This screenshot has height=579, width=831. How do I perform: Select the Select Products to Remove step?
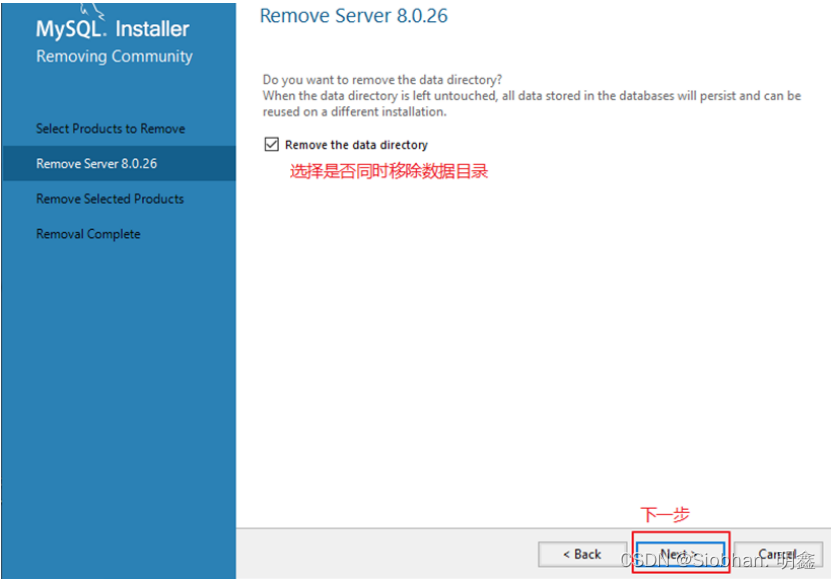[x=110, y=129]
